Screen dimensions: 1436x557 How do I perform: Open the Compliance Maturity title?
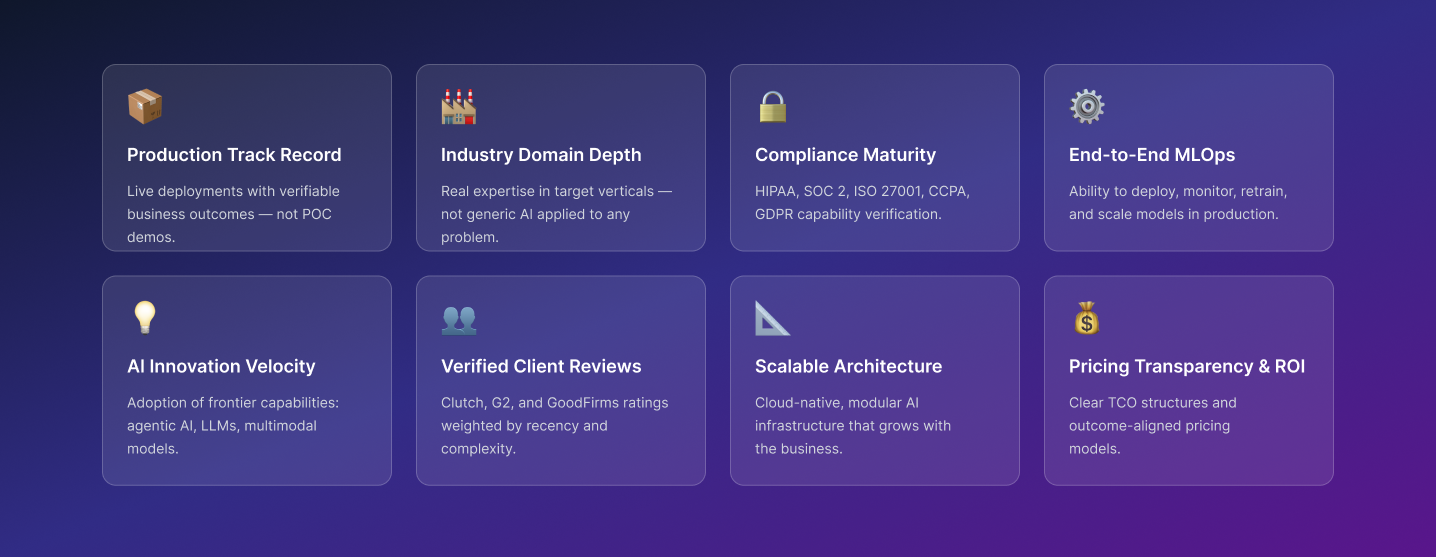845,155
